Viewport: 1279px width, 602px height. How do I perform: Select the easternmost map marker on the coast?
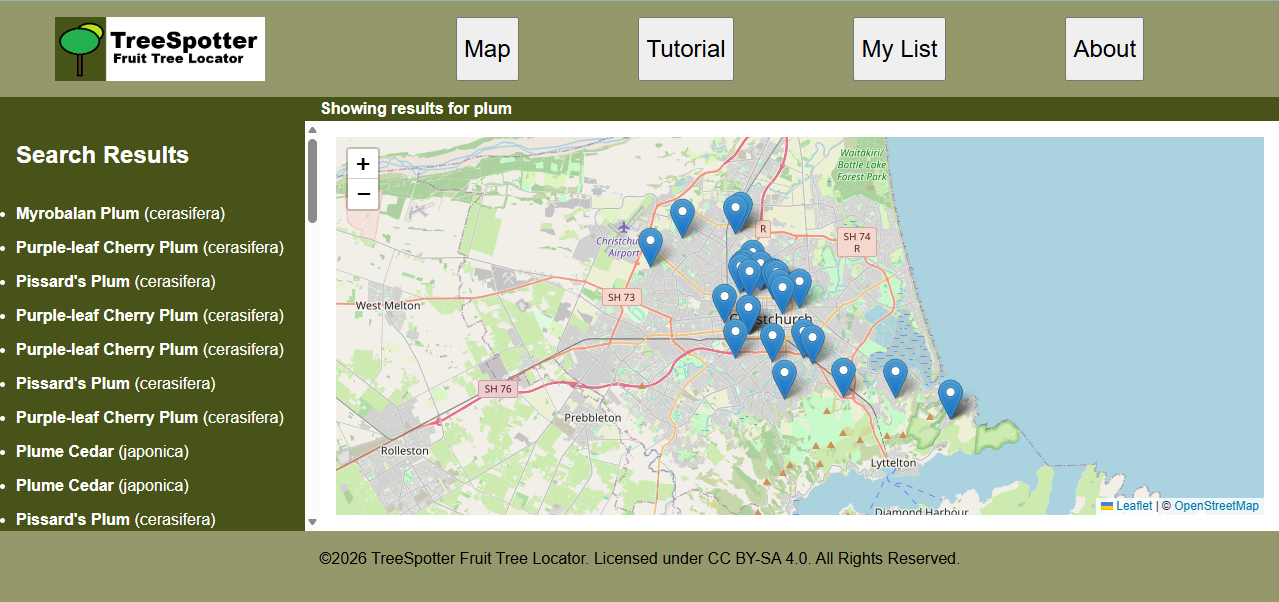[x=950, y=399]
